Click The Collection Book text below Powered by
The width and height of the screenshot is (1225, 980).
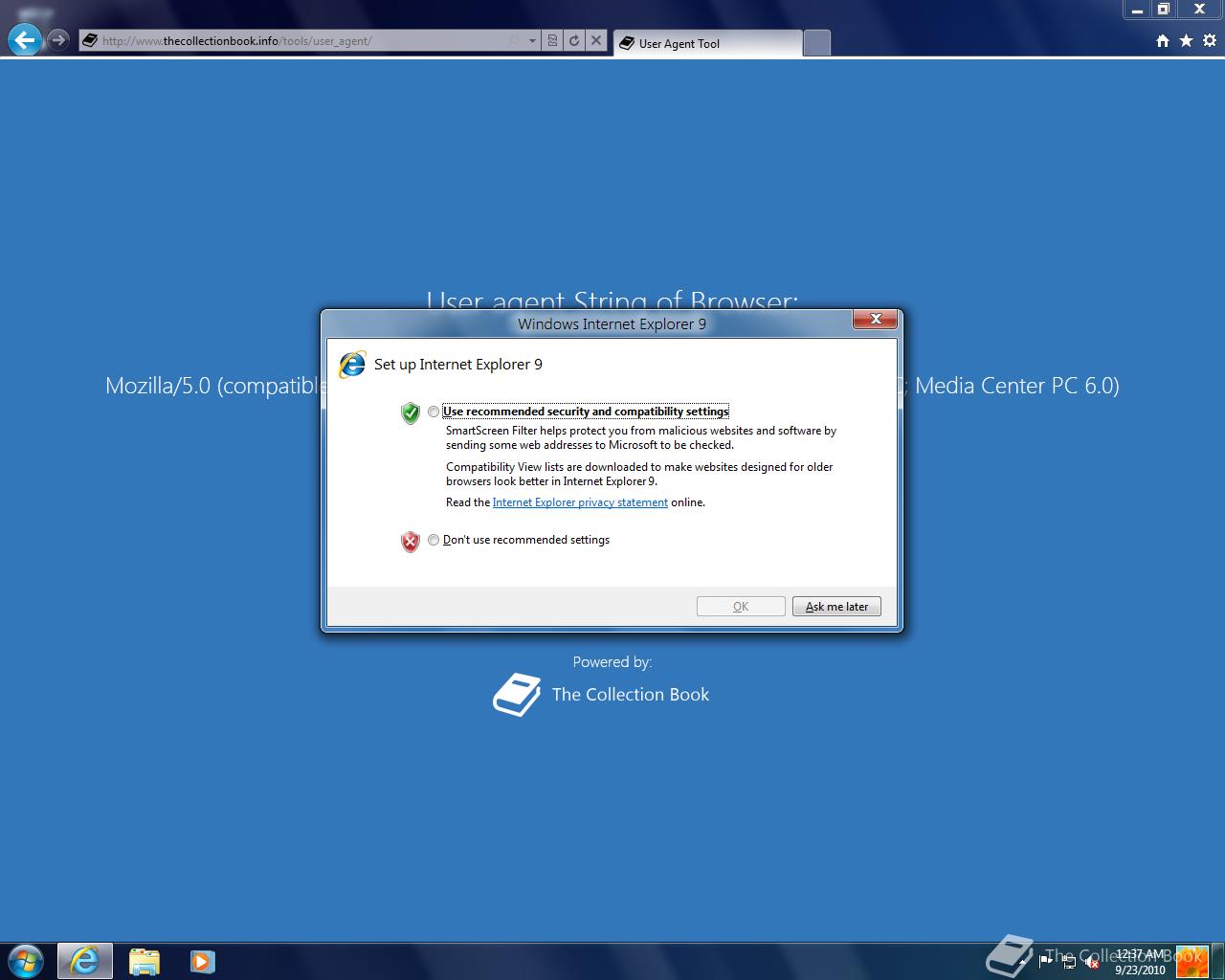(x=631, y=695)
